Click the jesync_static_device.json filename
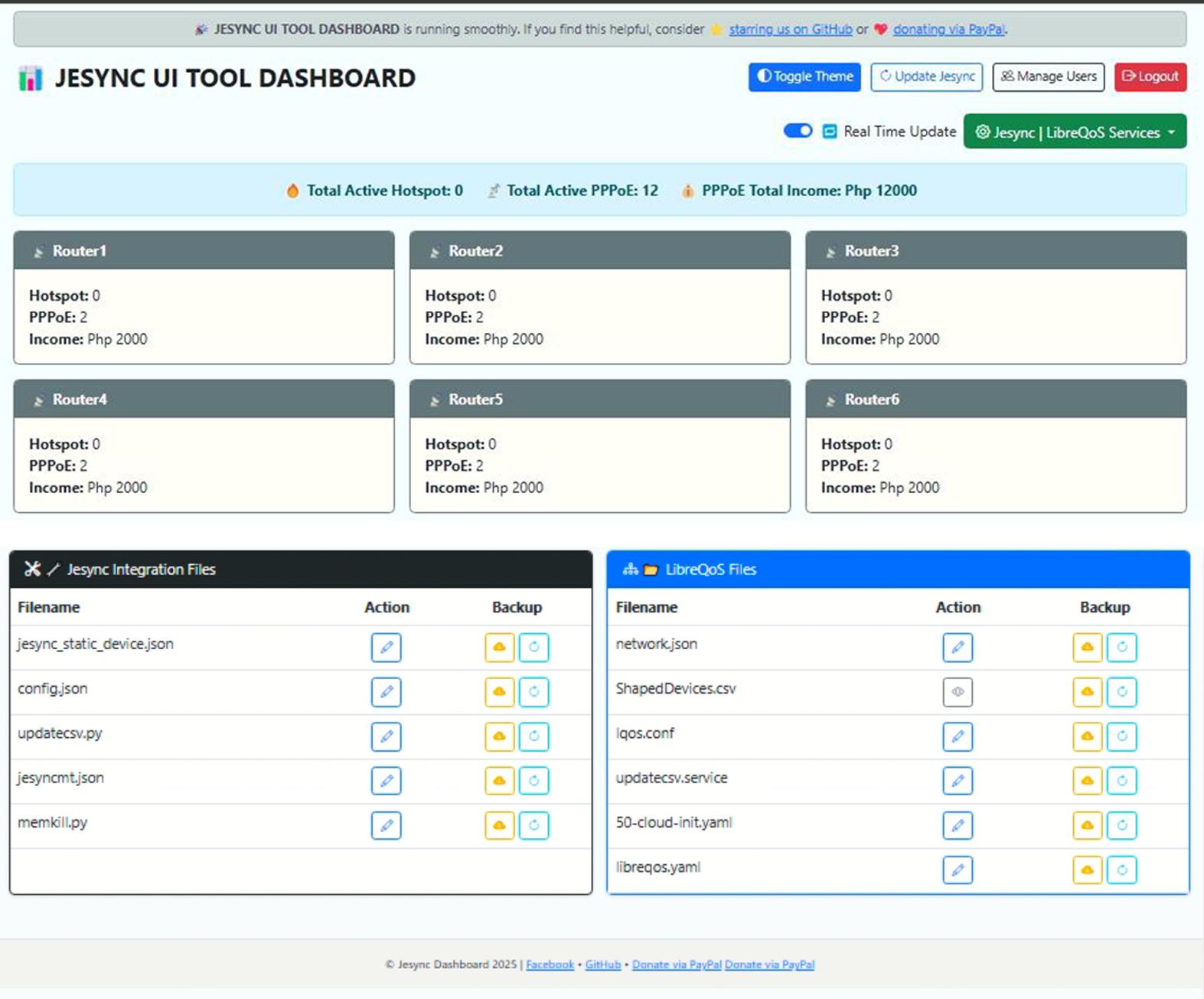This screenshot has width=1204, height=999. (x=96, y=644)
